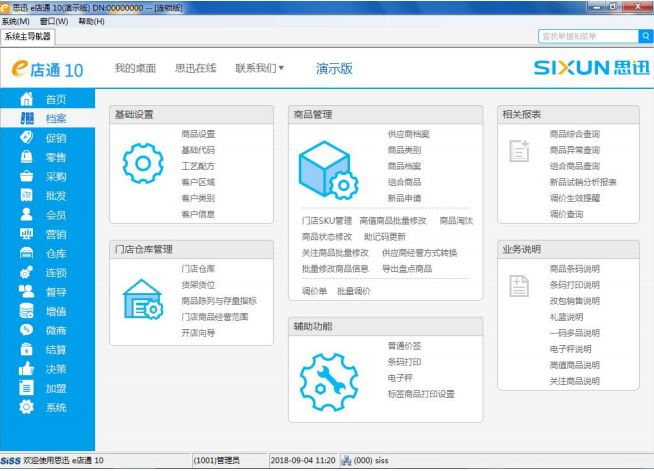Open 电子秤 link
This screenshot has height=471, width=654.
click(x=400, y=378)
